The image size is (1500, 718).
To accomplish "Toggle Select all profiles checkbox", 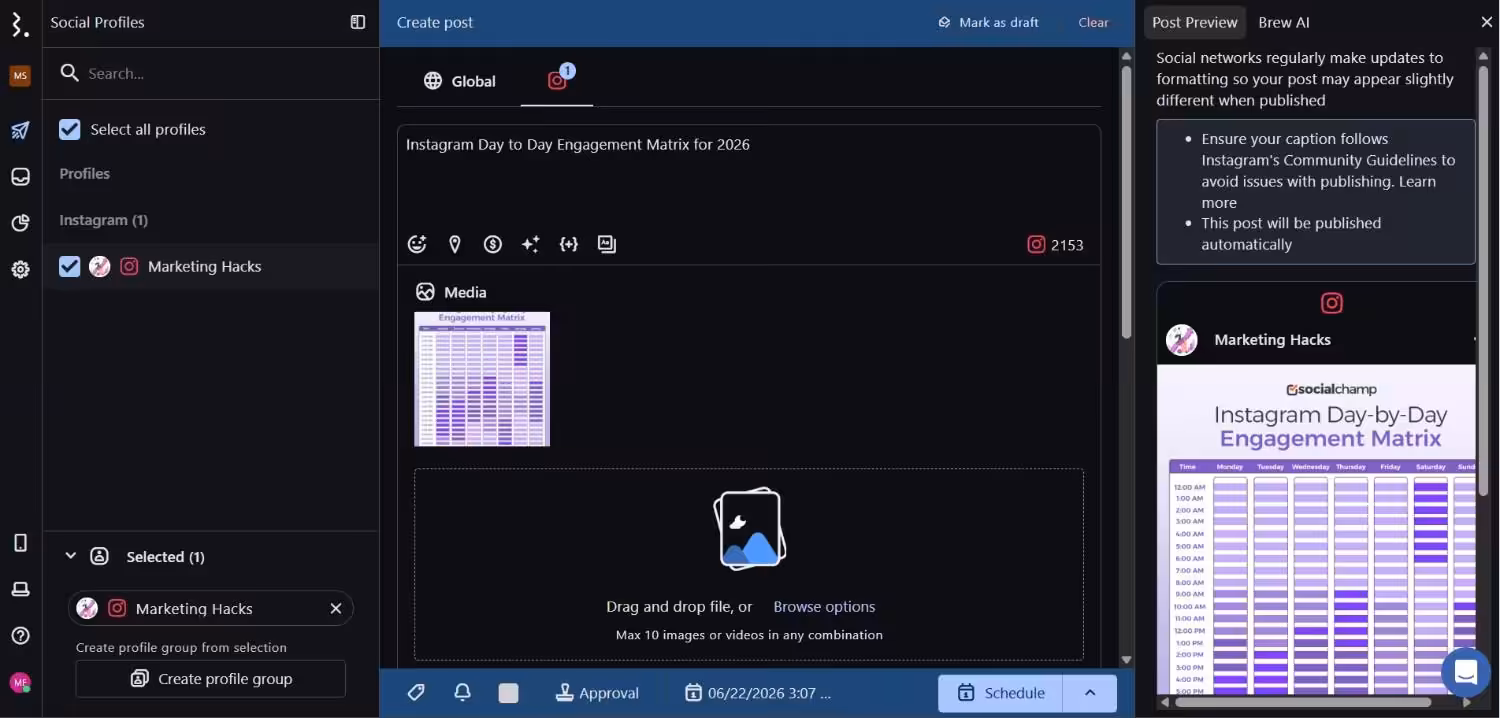I will click(69, 129).
